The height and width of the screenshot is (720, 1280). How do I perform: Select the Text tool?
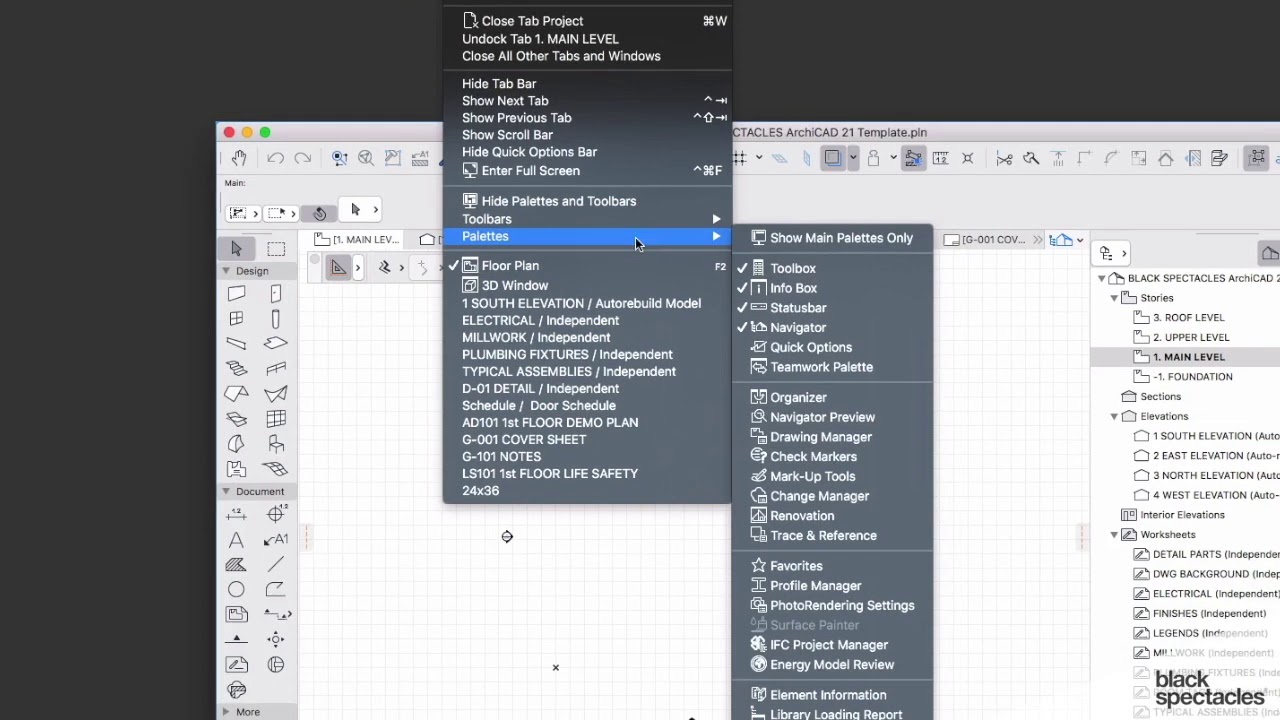pos(236,540)
